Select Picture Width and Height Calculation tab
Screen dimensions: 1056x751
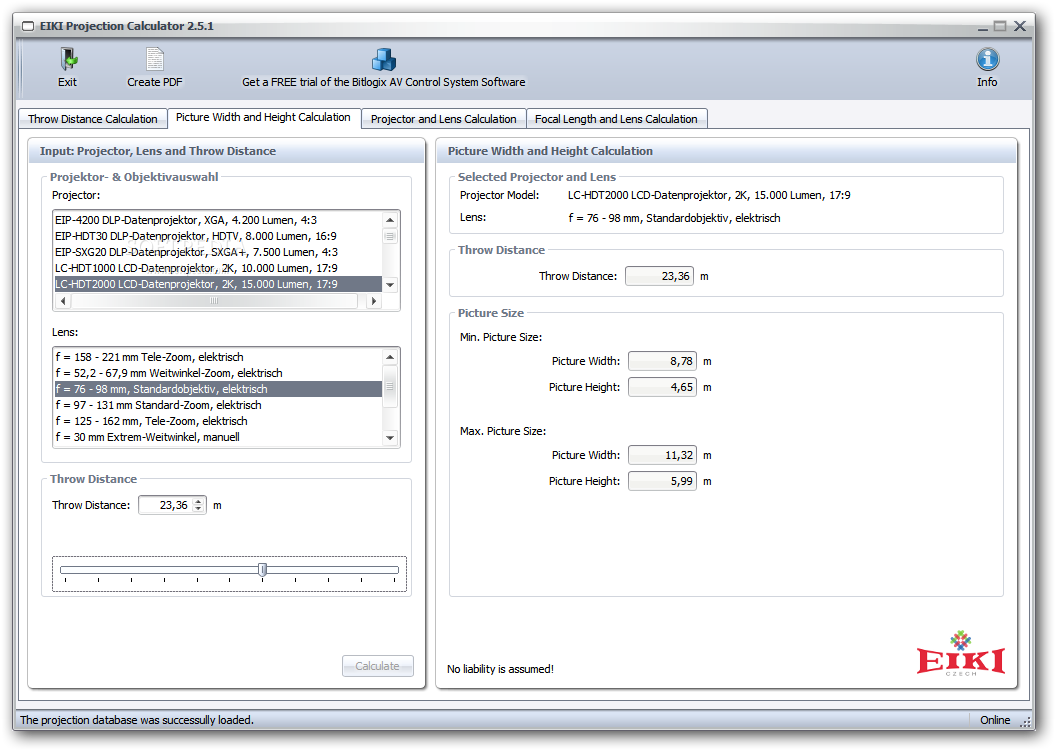pos(263,117)
